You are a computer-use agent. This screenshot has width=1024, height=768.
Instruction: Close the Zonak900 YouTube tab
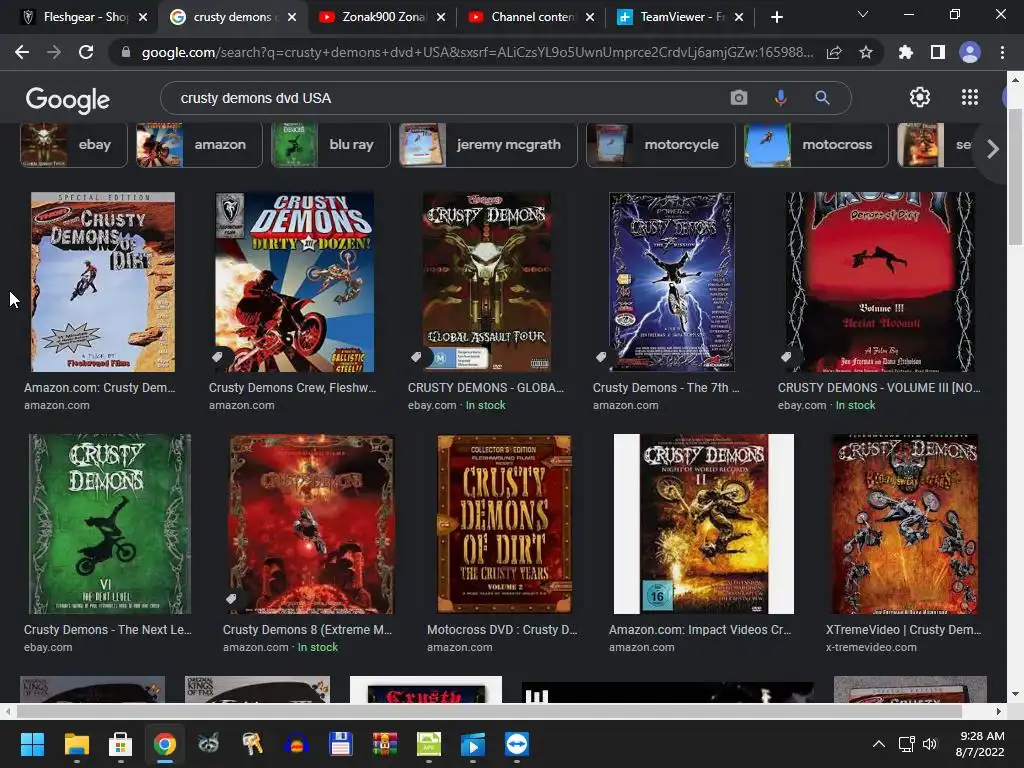(x=441, y=17)
